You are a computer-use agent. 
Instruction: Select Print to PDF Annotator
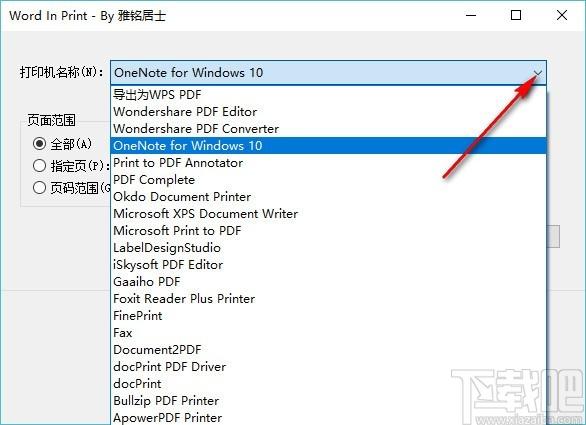(x=329, y=163)
